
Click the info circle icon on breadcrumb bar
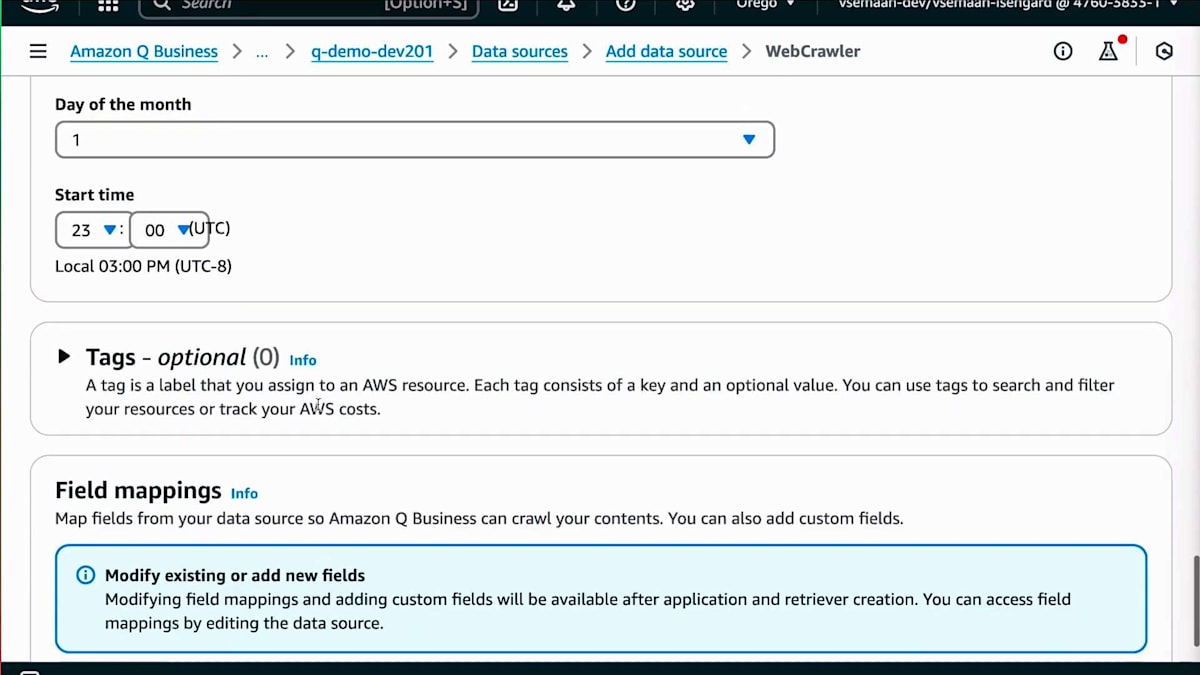point(1063,51)
